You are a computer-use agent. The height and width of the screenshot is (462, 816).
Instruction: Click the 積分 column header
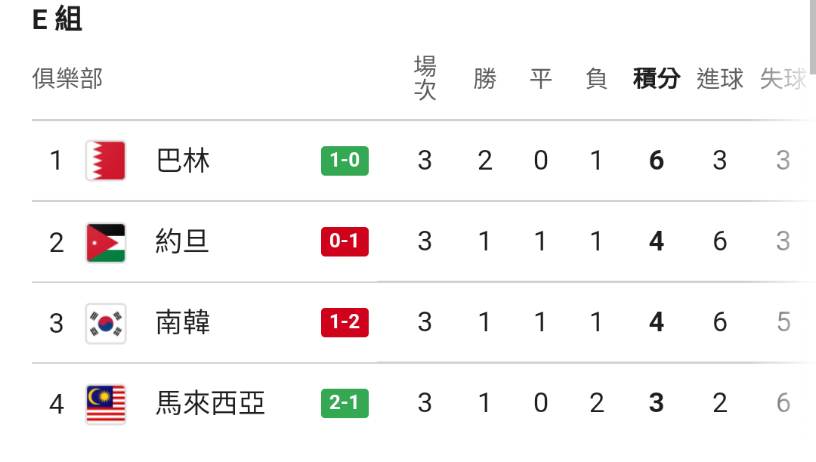(x=656, y=79)
